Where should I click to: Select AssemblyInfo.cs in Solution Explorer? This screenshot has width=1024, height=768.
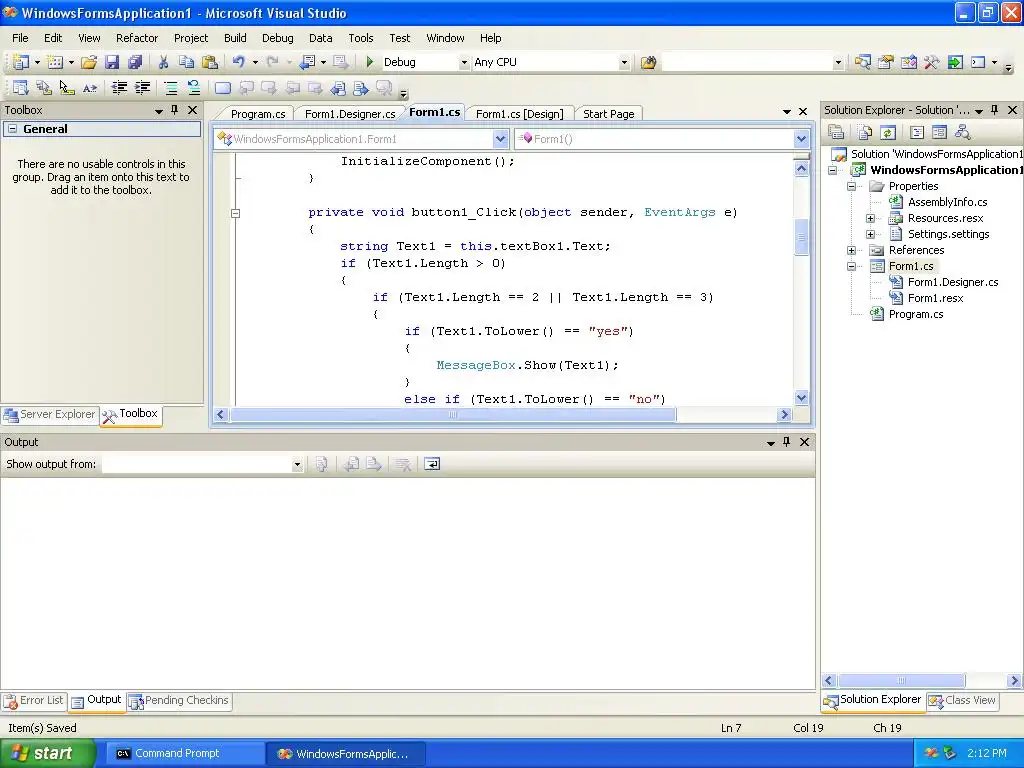pyautogui.click(x=947, y=202)
